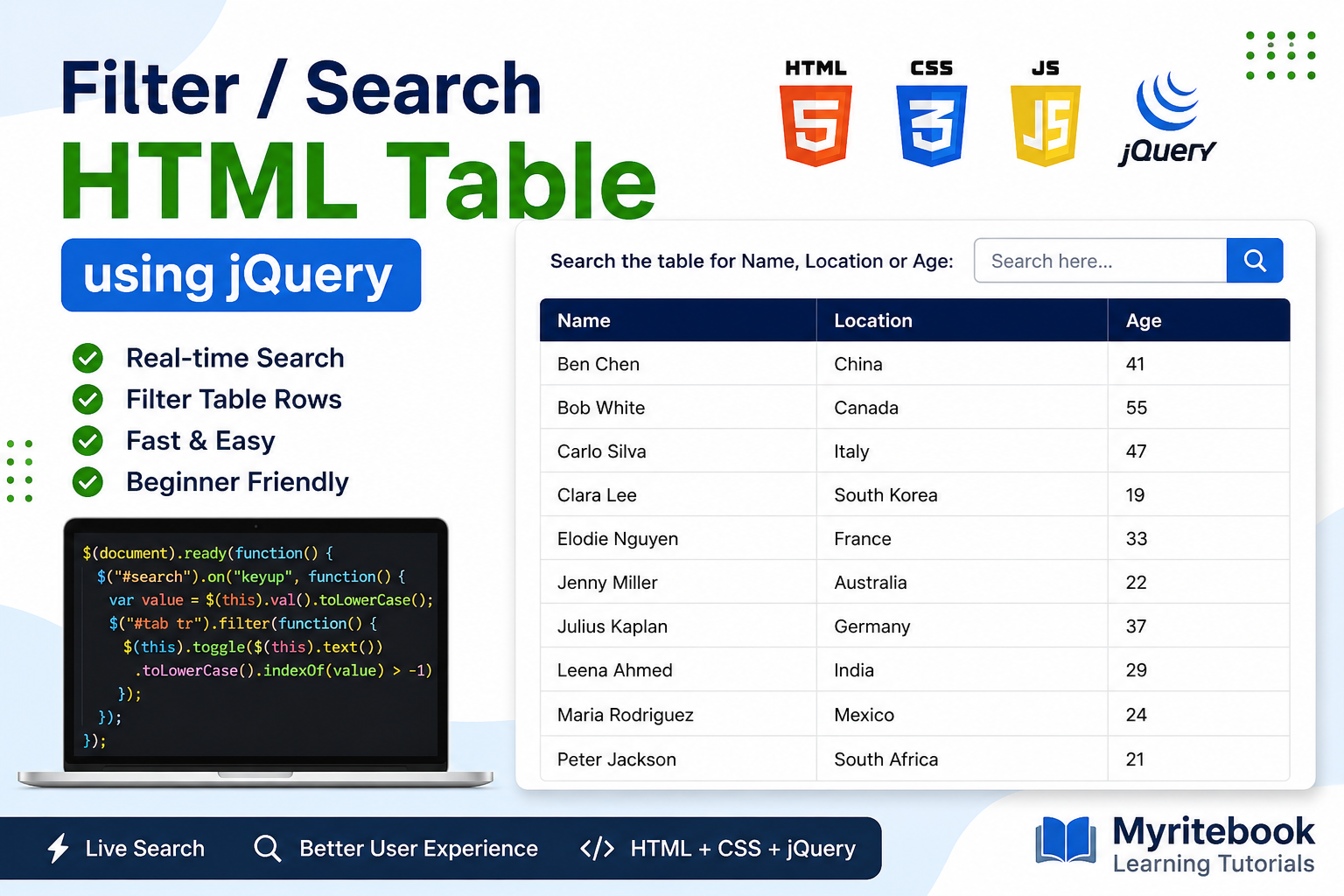Viewport: 1344px width, 896px height.
Task: Click the 'HTML + CSS + jQuery' label
Action: pyautogui.click(x=743, y=849)
